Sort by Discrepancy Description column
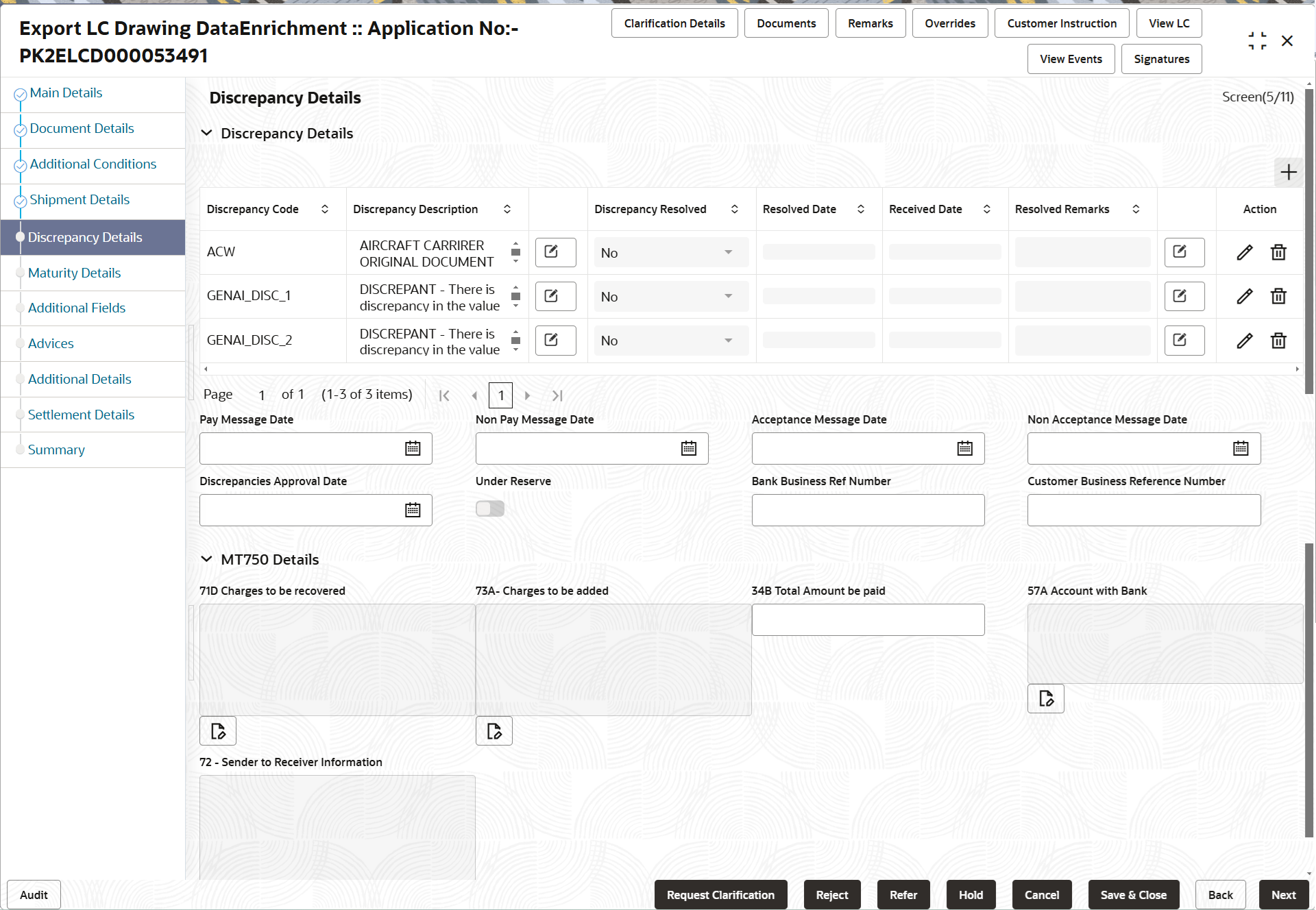The image size is (1316, 910). [507, 209]
